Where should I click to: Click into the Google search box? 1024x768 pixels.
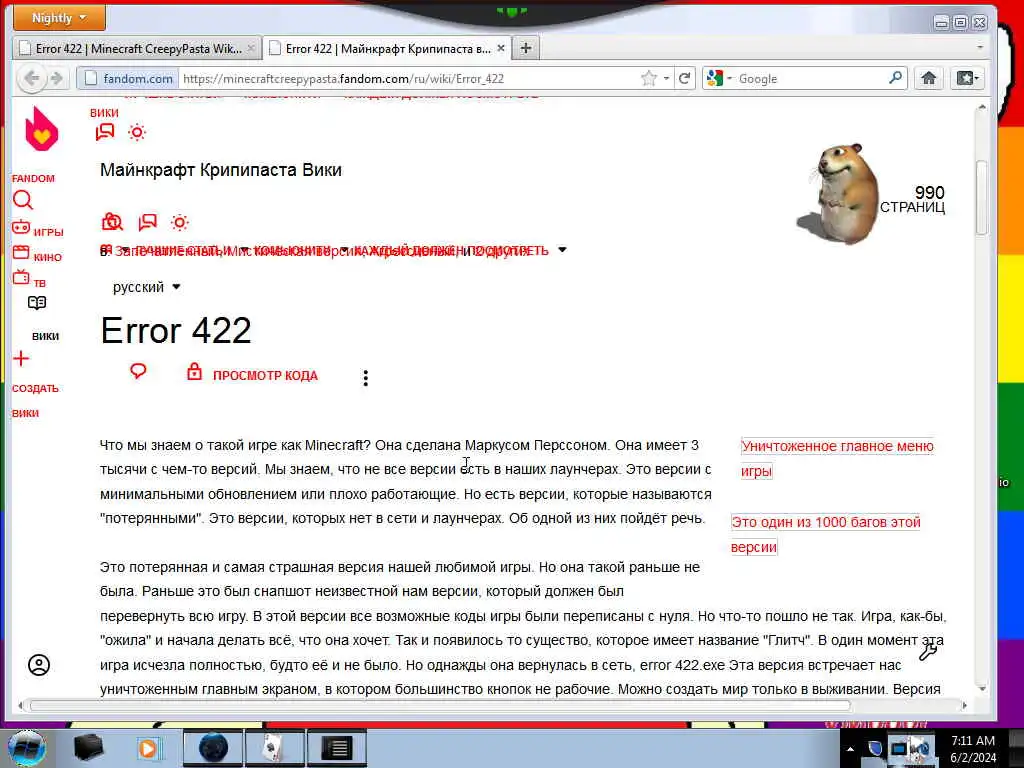(x=810, y=78)
